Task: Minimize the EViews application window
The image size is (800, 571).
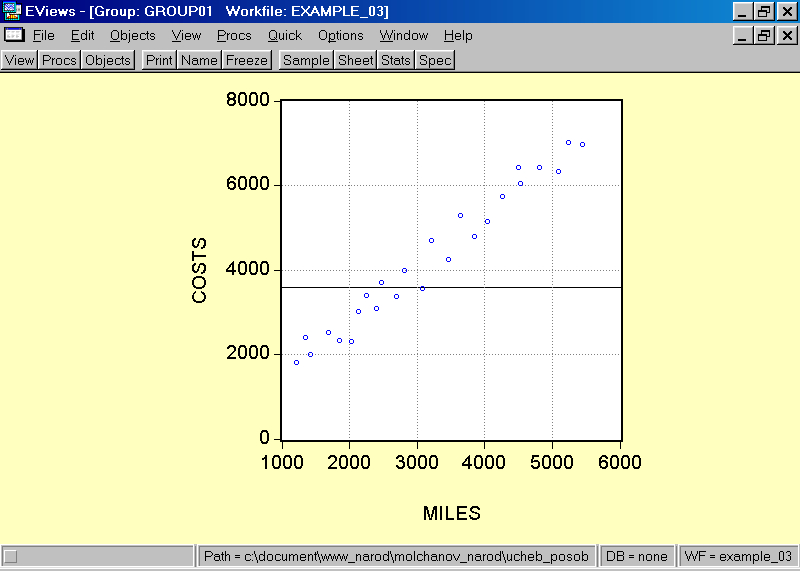Action: coord(742,11)
